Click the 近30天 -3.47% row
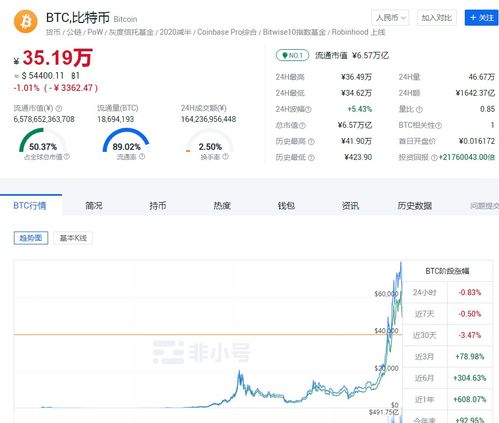 click(448, 335)
